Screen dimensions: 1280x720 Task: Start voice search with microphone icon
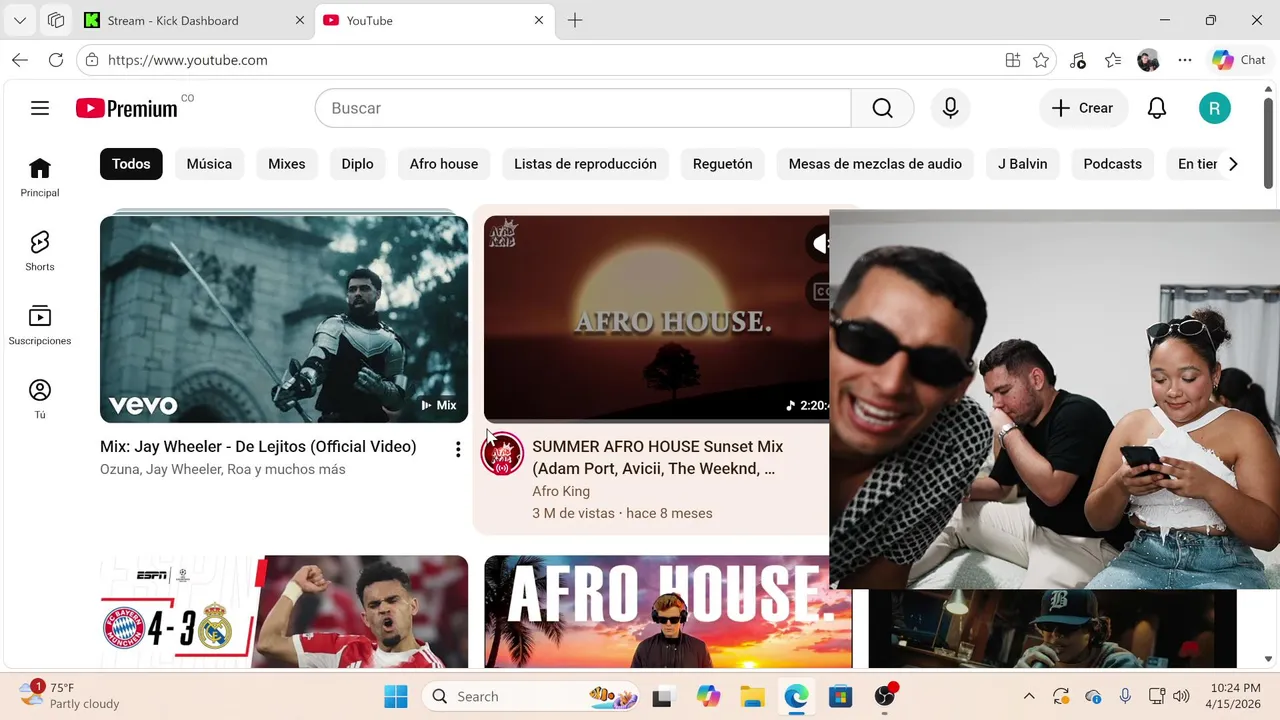tap(950, 108)
